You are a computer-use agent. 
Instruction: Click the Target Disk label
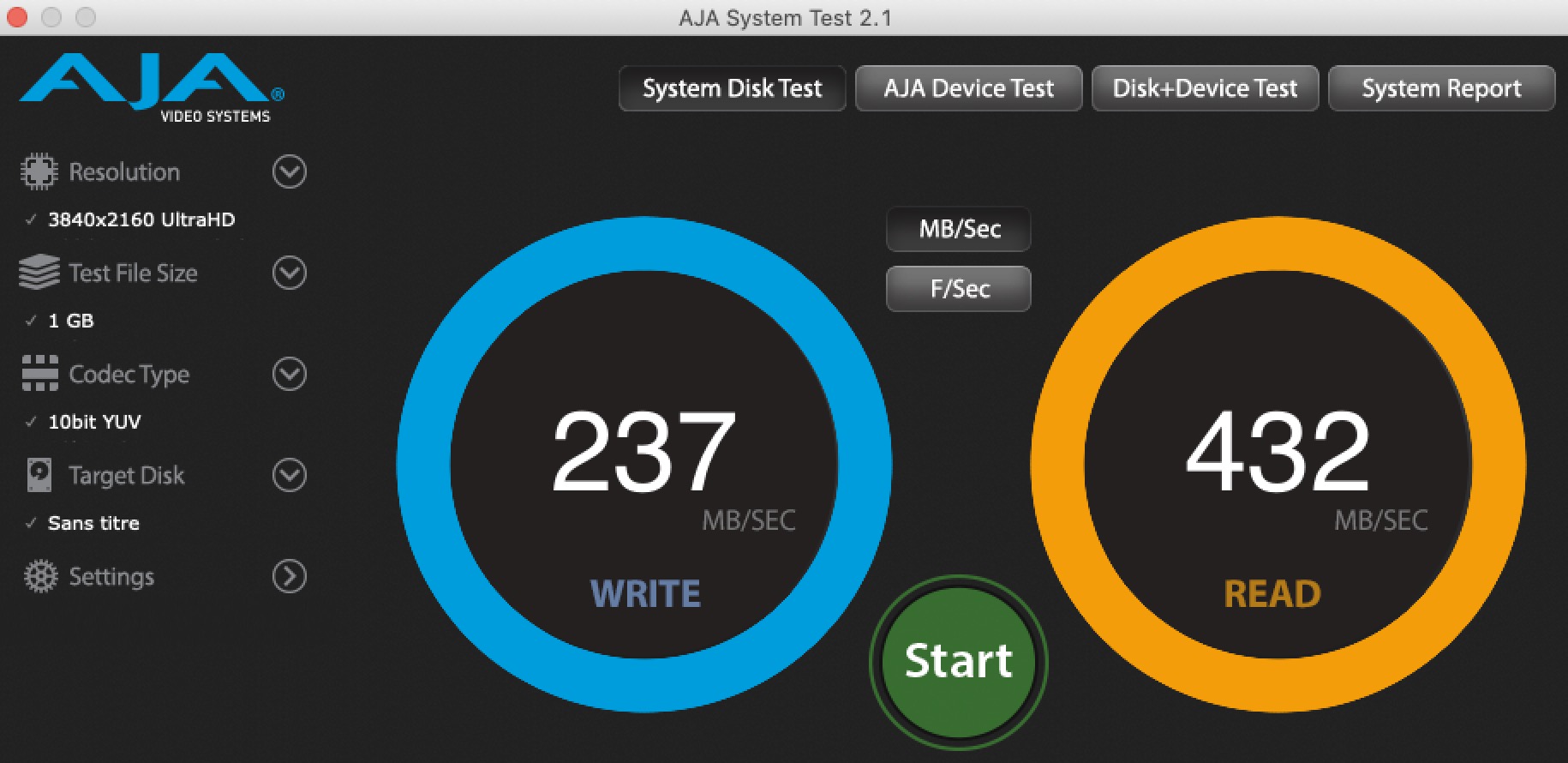(127, 476)
